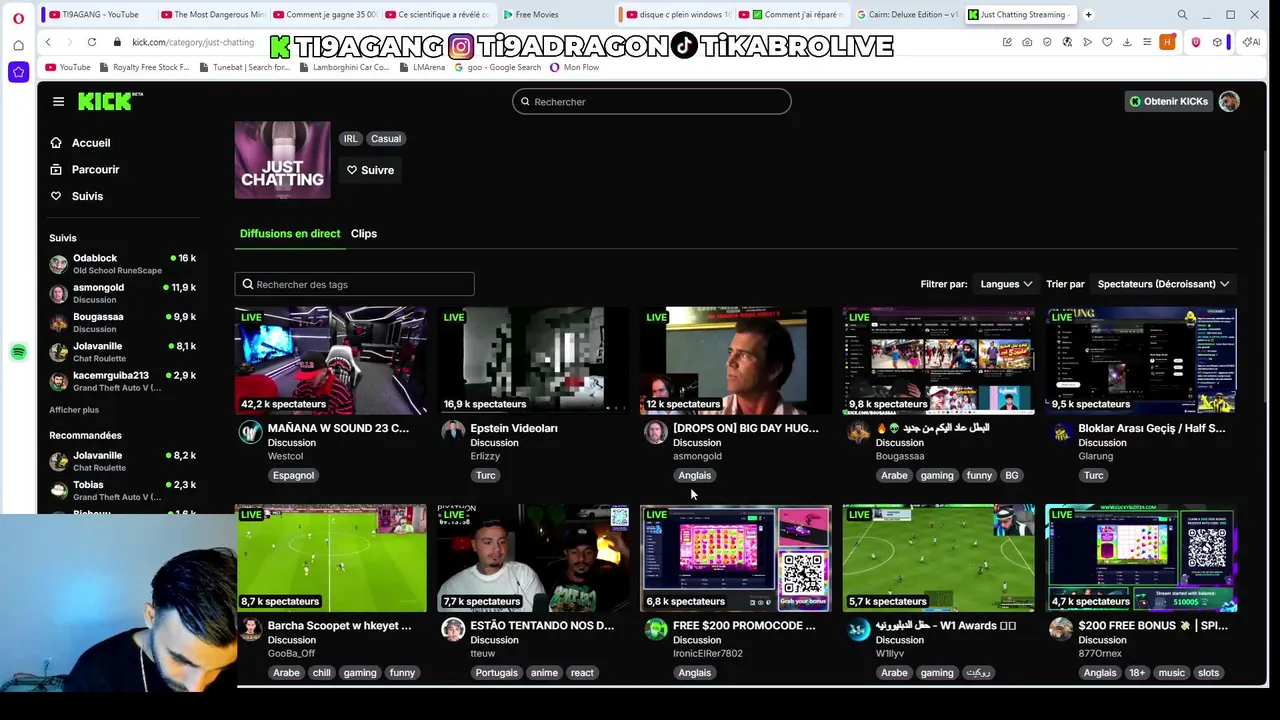Click the Obtenir KICKs button

pyautogui.click(x=1168, y=101)
